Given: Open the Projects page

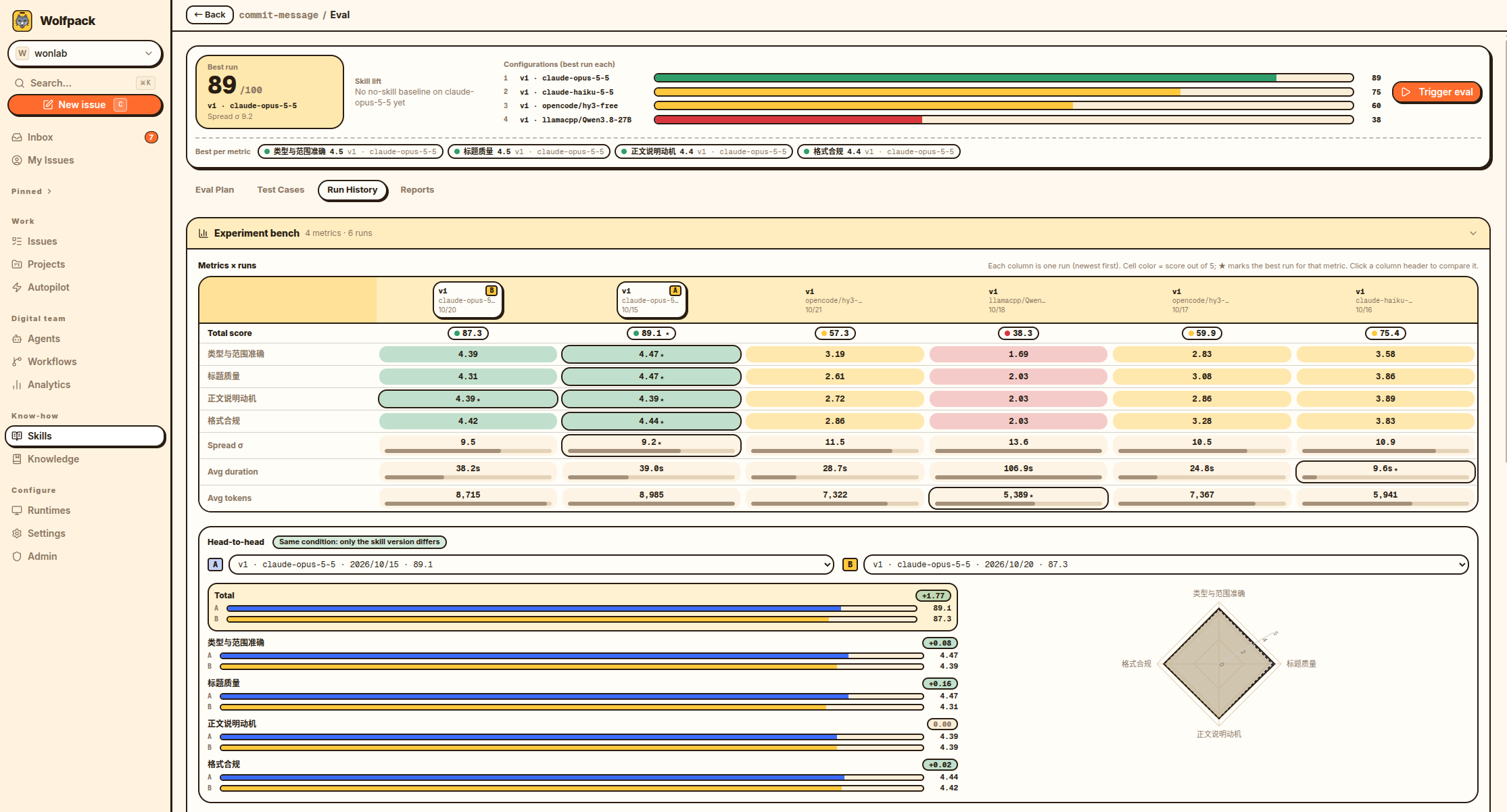Looking at the screenshot, I should click(x=85, y=264).
